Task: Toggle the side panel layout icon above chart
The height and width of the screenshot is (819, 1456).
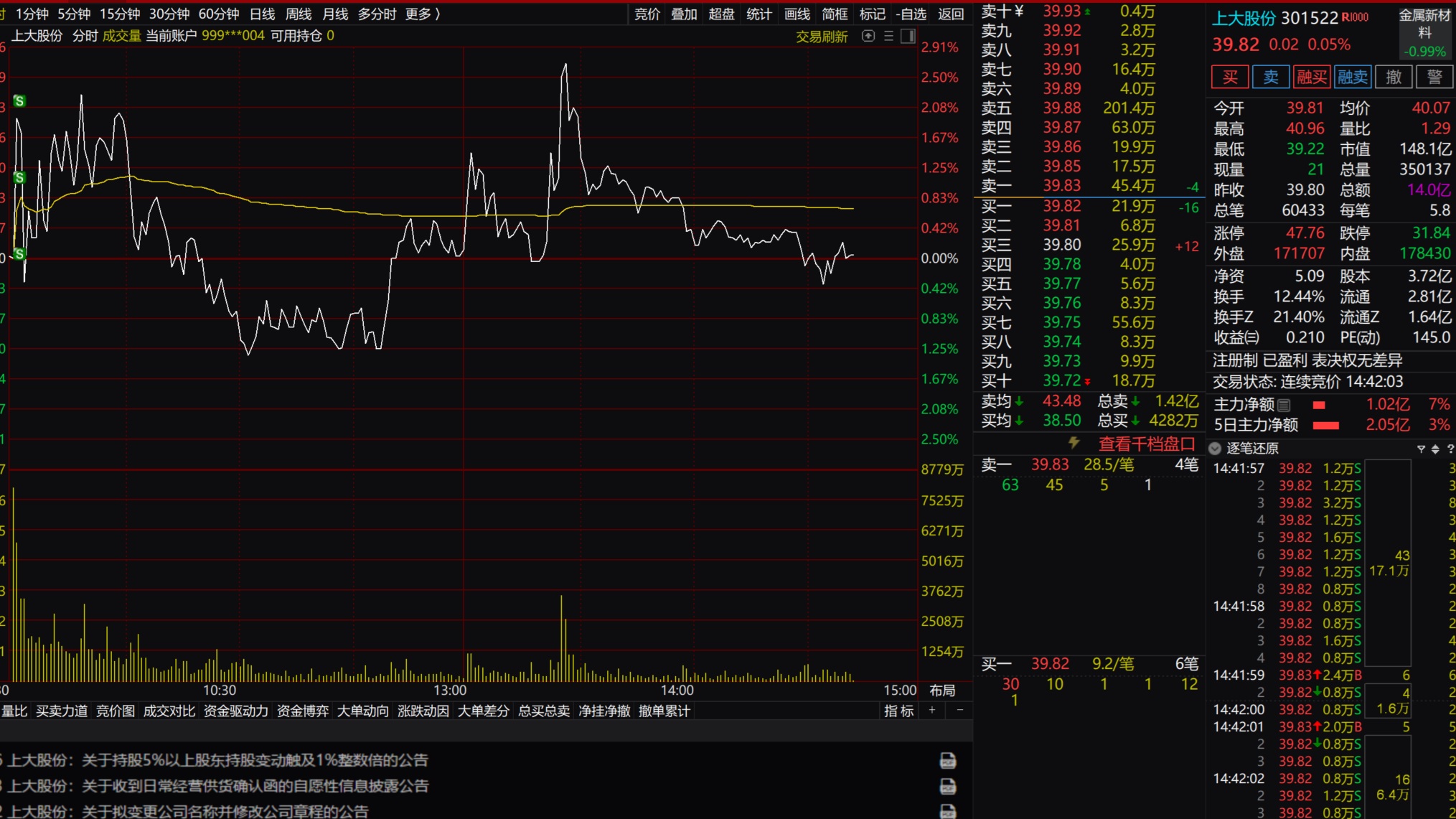Action: 908,36
